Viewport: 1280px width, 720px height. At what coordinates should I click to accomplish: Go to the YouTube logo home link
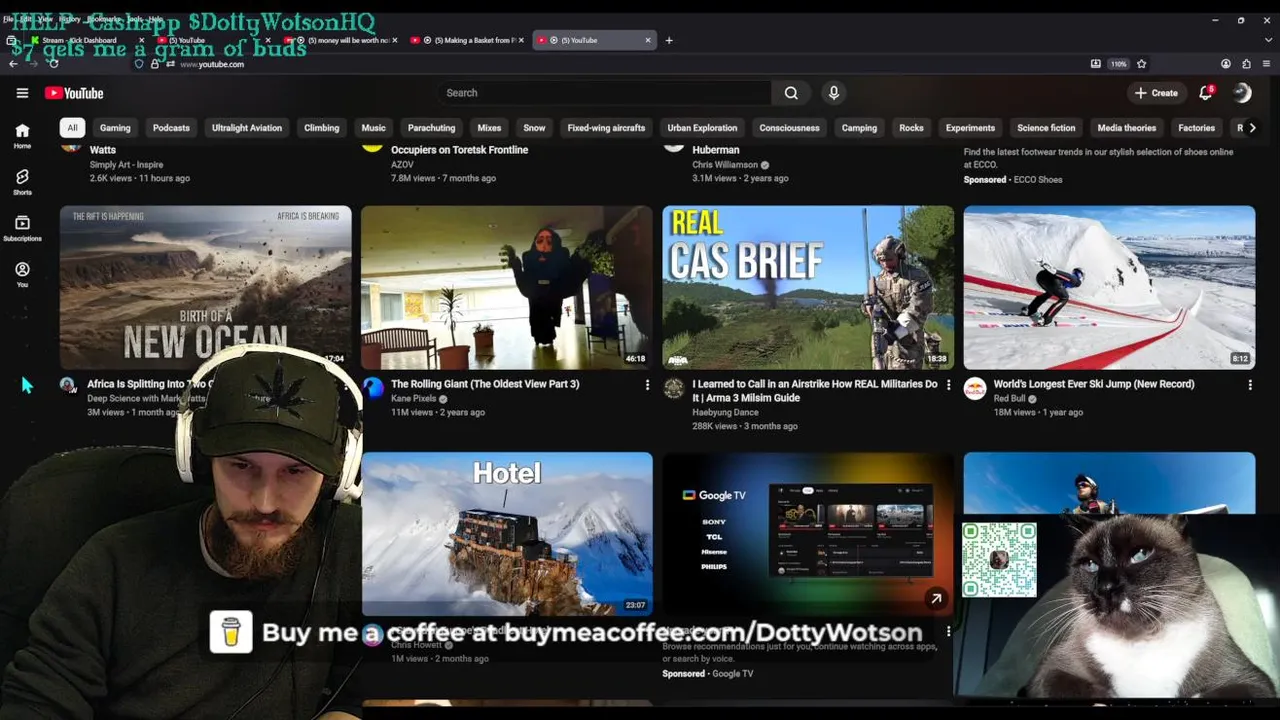point(74,93)
